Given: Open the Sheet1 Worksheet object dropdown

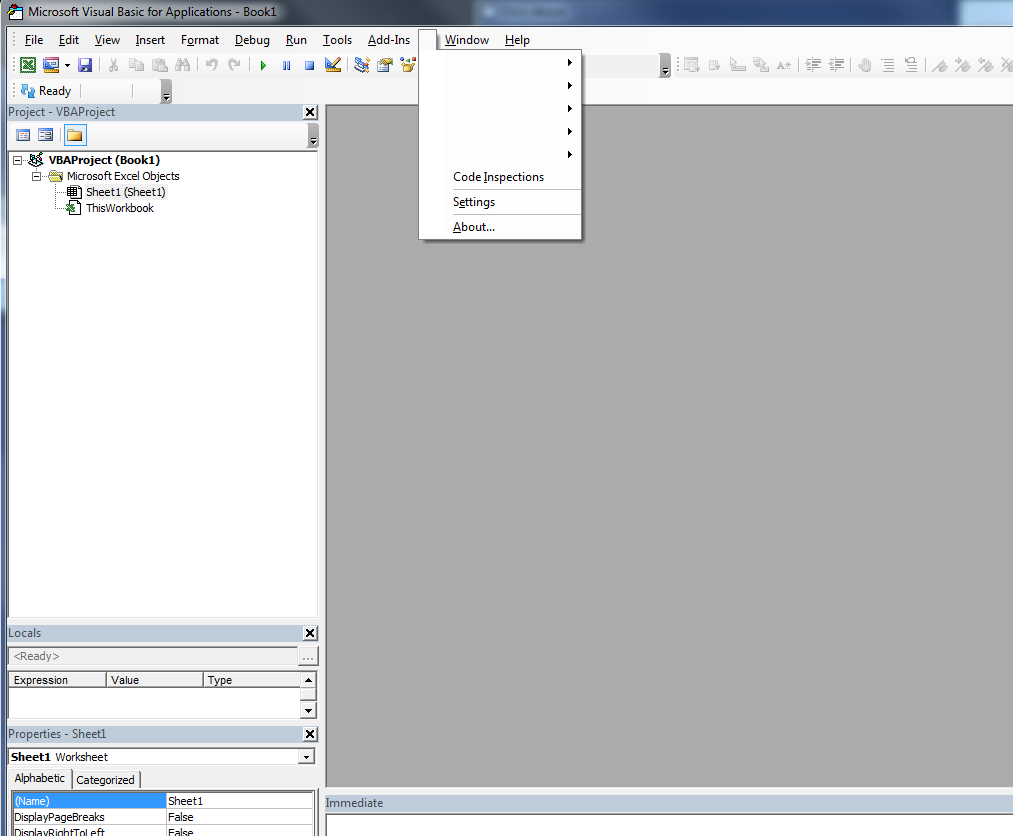Looking at the screenshot, I should pyautogui.click(x=307, y=757).
